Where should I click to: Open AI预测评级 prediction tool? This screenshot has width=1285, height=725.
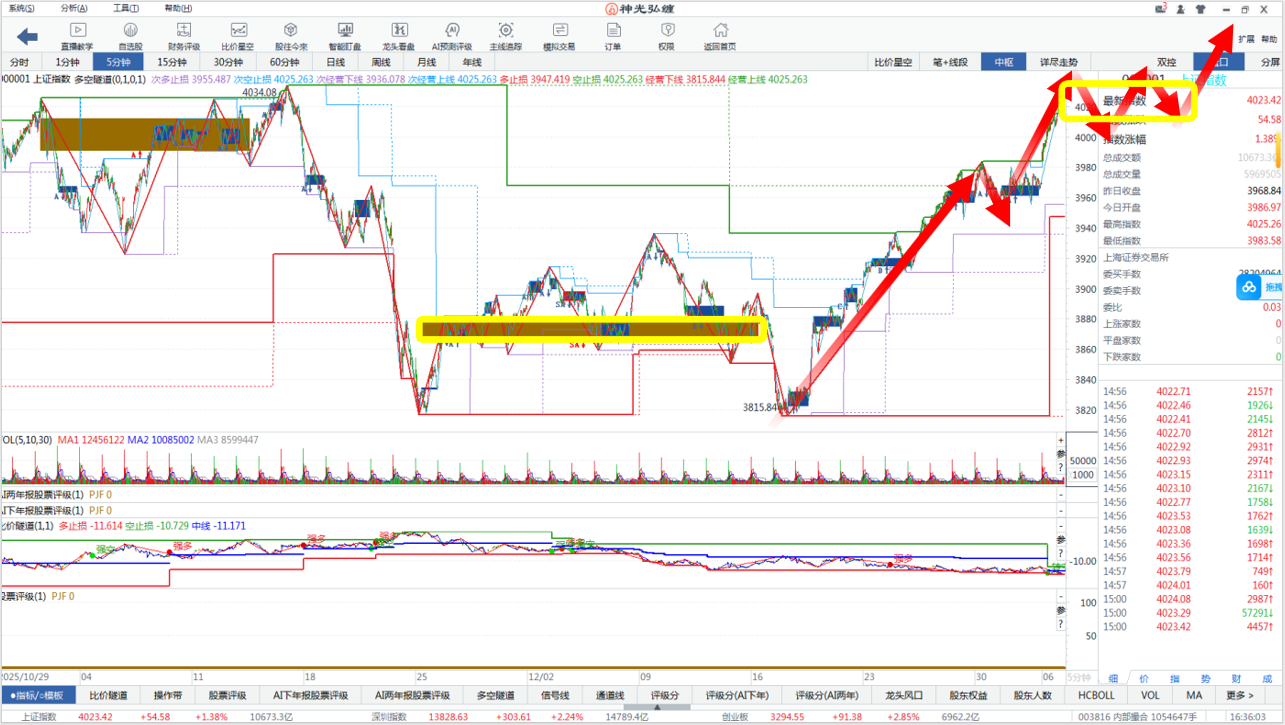(452, 37)
